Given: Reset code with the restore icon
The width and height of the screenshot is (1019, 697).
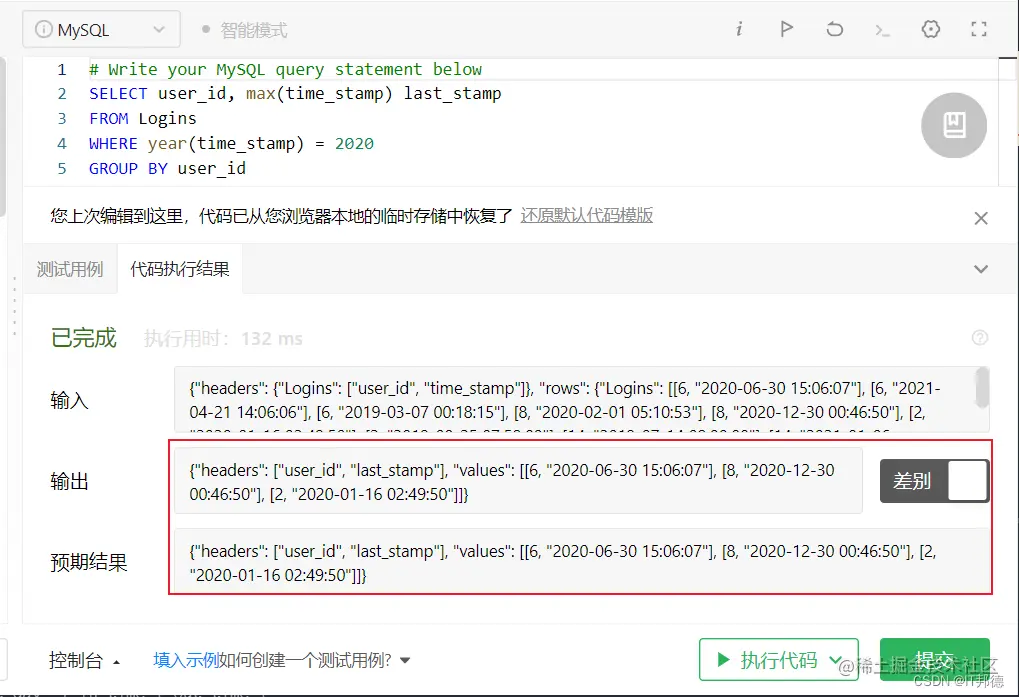Looking at the screenshot, I should click(x=834, y=29).
